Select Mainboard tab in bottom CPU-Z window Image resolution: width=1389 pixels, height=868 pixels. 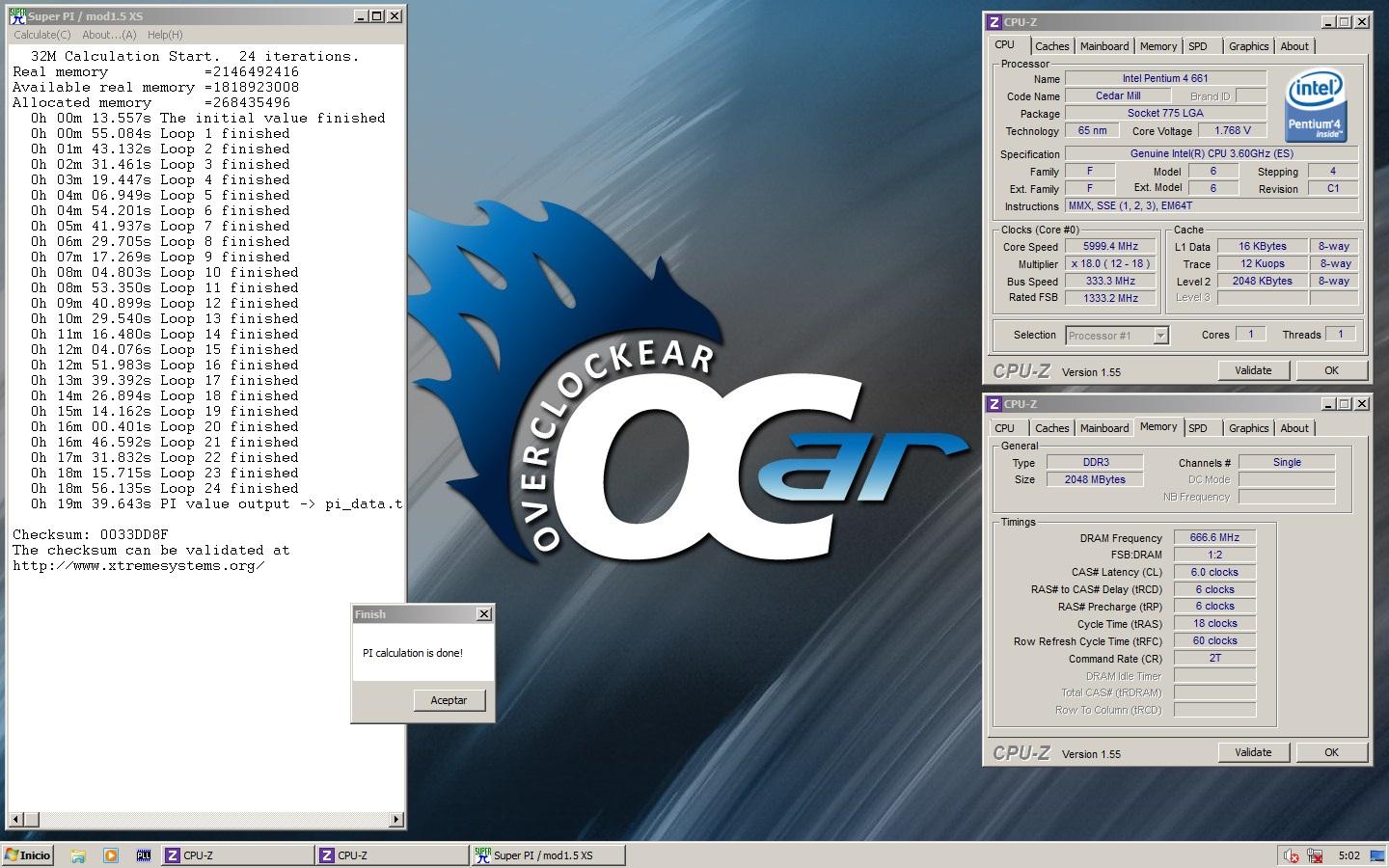point(1104,428)
